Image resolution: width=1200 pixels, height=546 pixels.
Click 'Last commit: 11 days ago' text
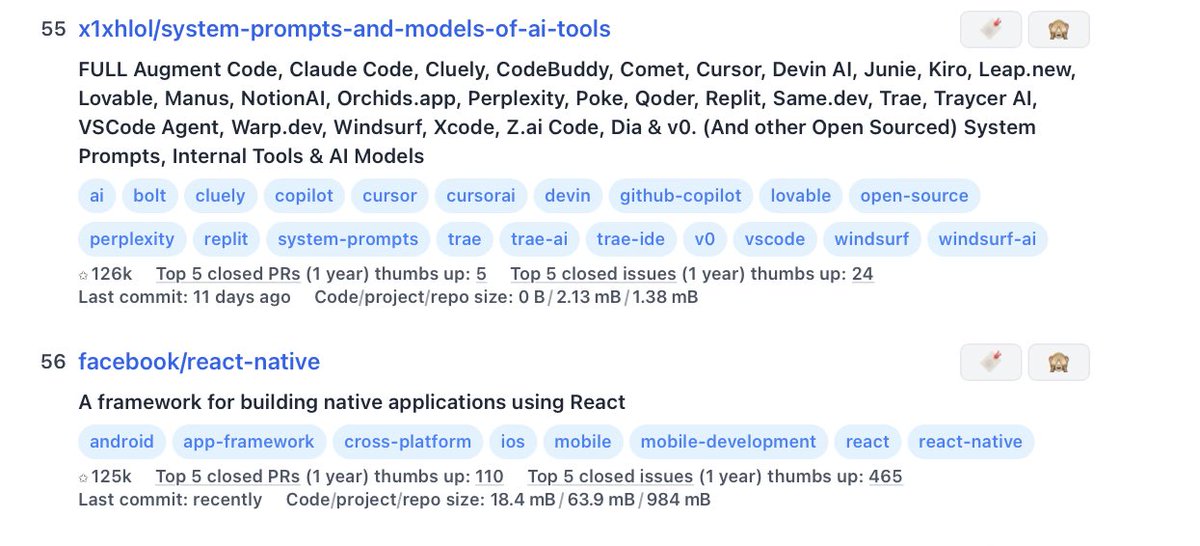click(184, 297)
